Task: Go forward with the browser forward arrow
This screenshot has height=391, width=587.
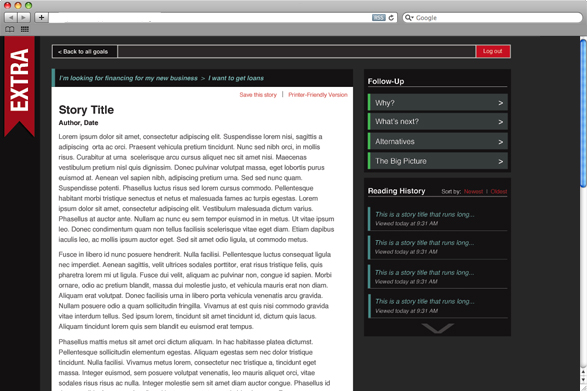Action: pos(23,17)
